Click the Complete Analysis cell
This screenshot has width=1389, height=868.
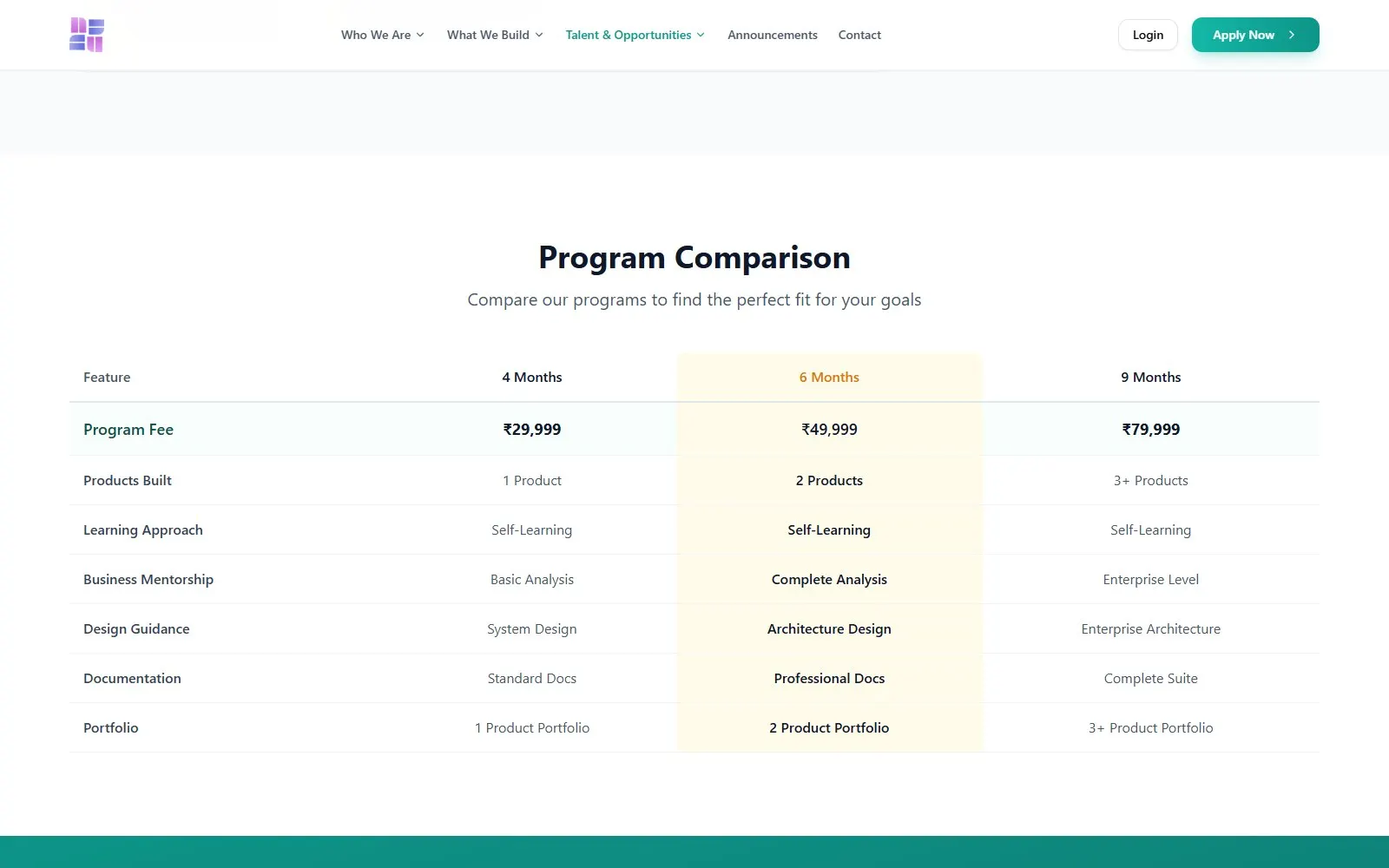click(x=829, y=579)
